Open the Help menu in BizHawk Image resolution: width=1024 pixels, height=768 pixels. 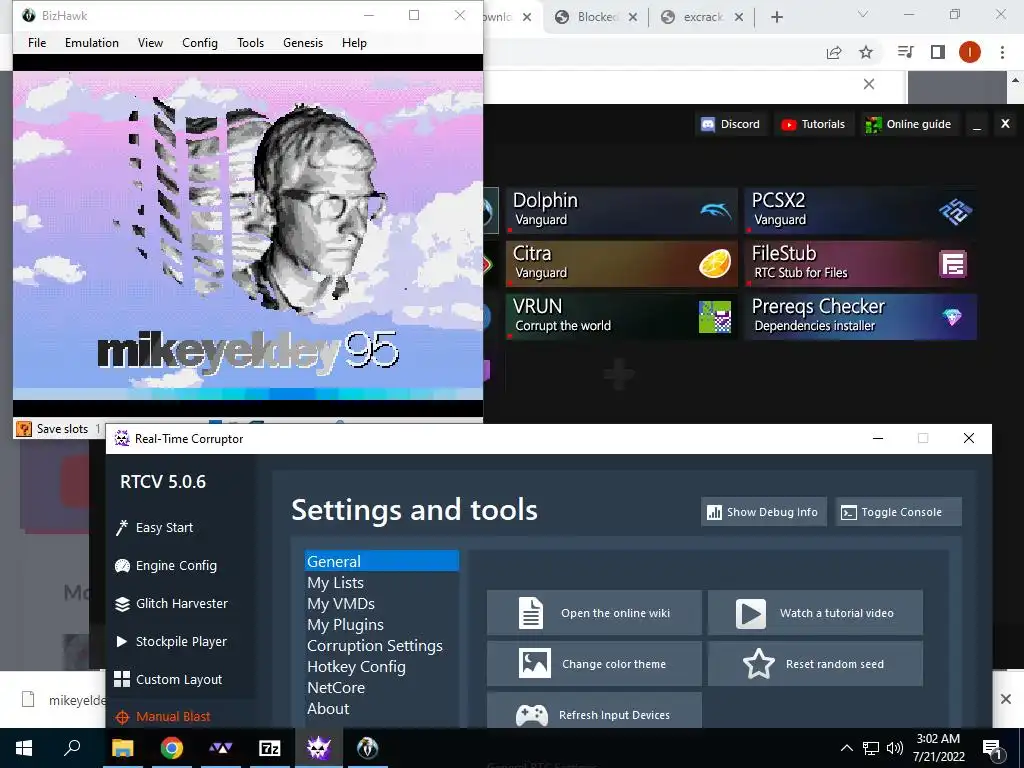coord(354,42)
